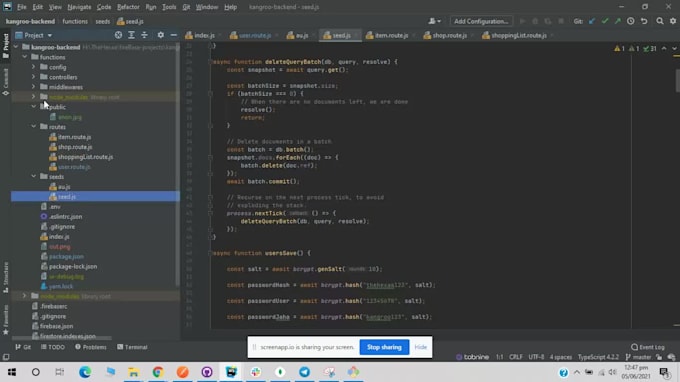Open the Refactor menu

click(x=128, y=7)
